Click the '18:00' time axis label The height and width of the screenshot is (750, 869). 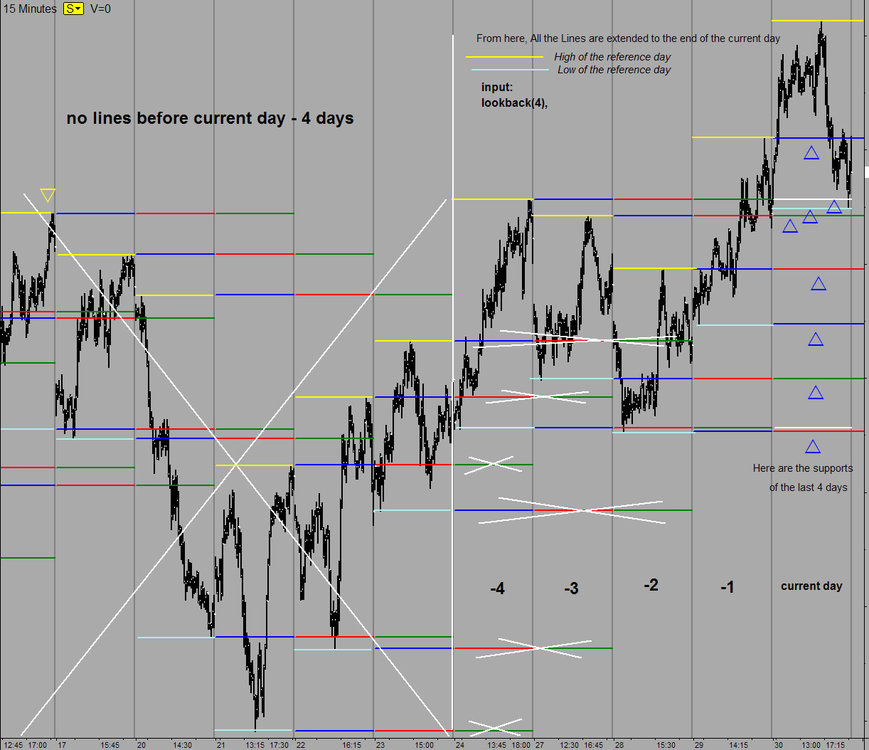(521, 745)
